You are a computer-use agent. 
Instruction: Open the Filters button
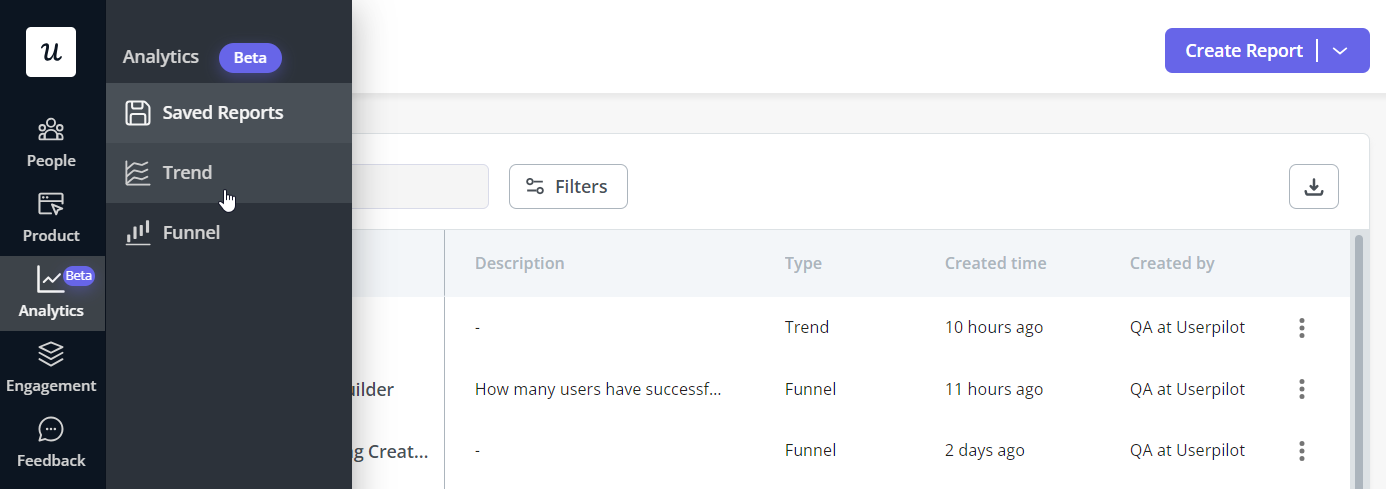[x=568, y=187]
